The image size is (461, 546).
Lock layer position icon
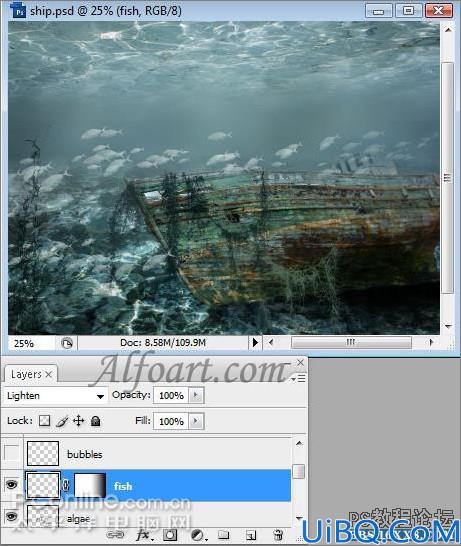(x=78, y=421)
